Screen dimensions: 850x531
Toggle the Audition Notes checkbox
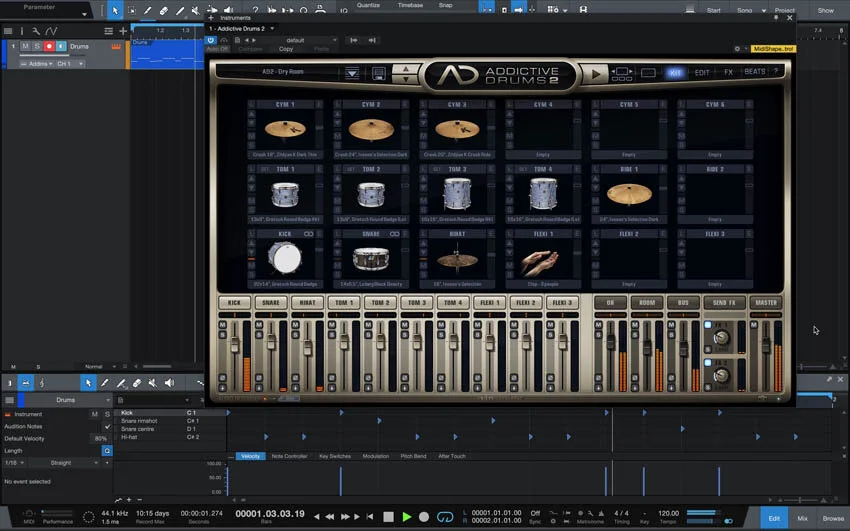(x=108, y=426)
